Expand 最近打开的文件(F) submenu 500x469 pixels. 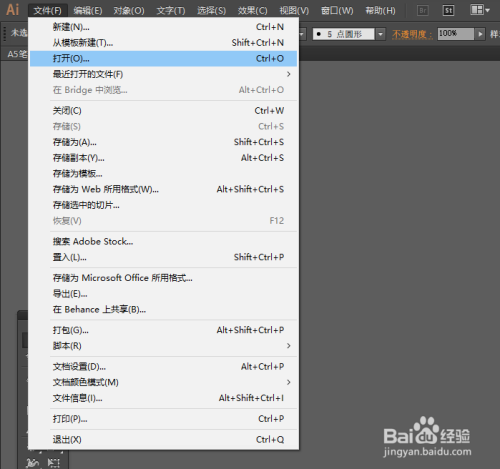163,74
